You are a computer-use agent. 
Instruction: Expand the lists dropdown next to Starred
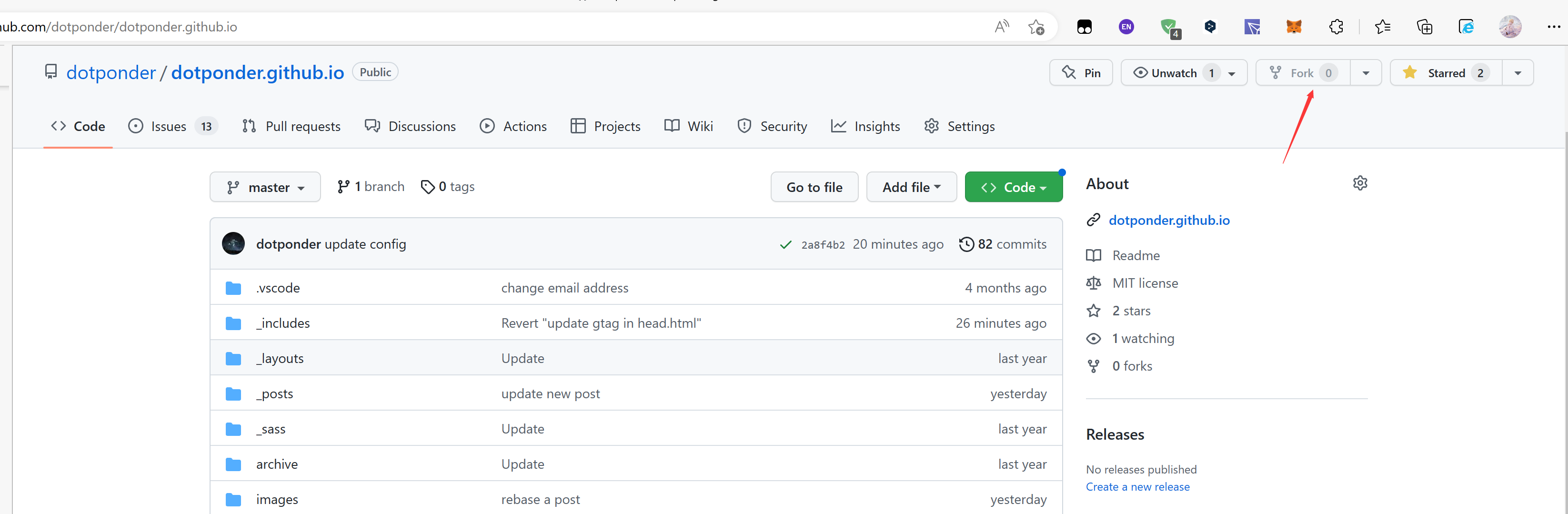click(1518, 73)
